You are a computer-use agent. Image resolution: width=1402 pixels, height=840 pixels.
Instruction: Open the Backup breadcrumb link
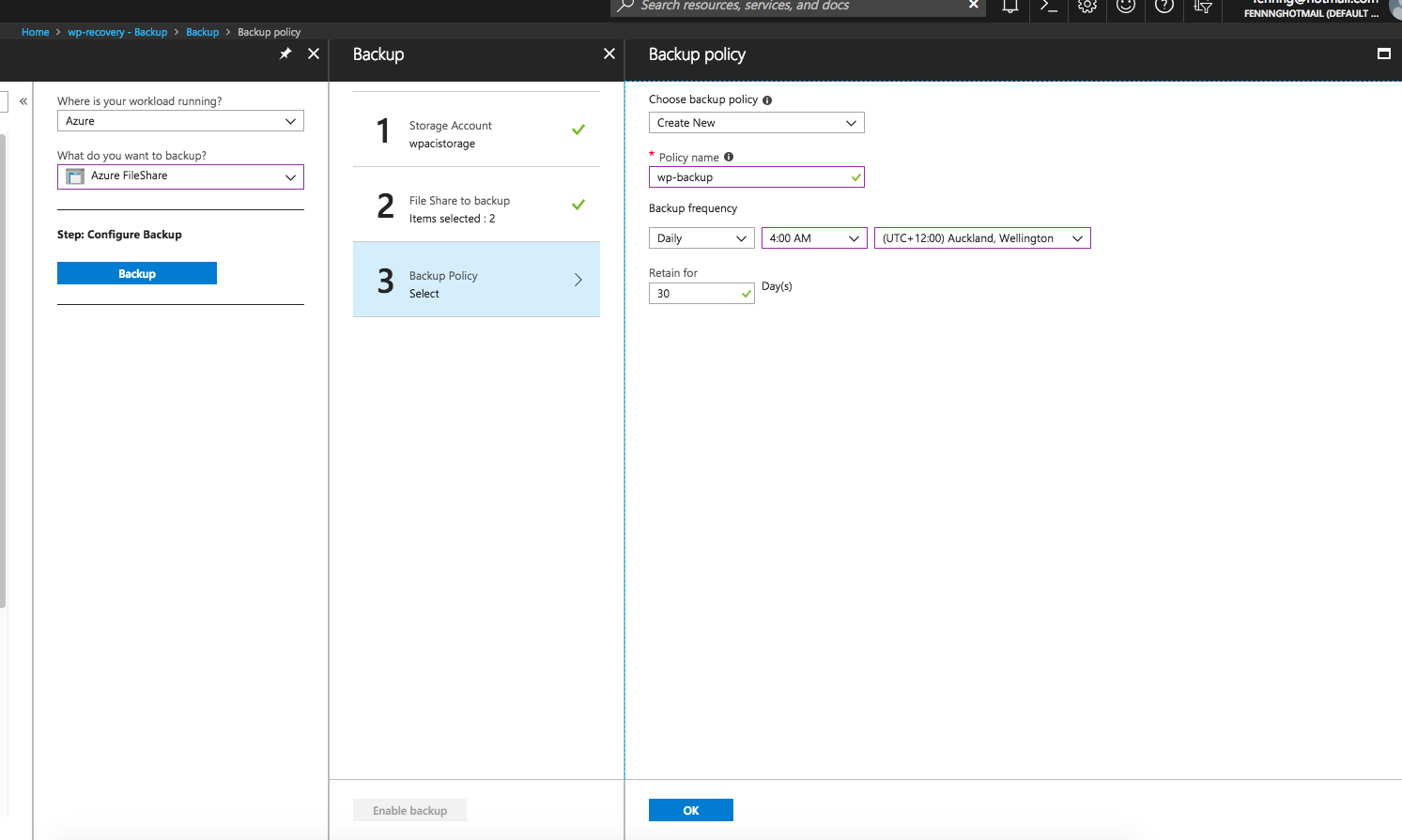point(203,32)
